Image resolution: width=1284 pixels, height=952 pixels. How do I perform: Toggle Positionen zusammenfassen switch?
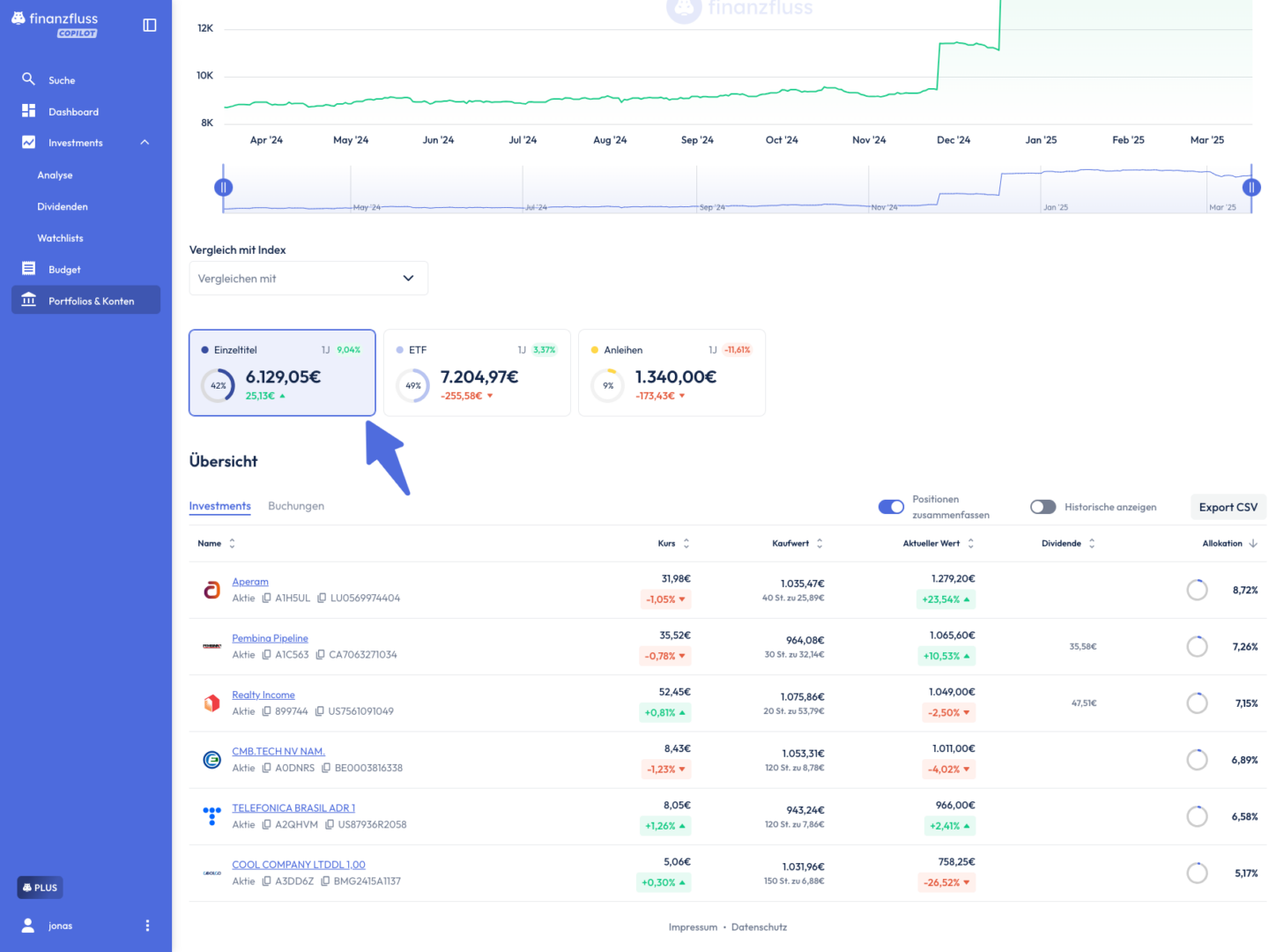click(891, 507)
